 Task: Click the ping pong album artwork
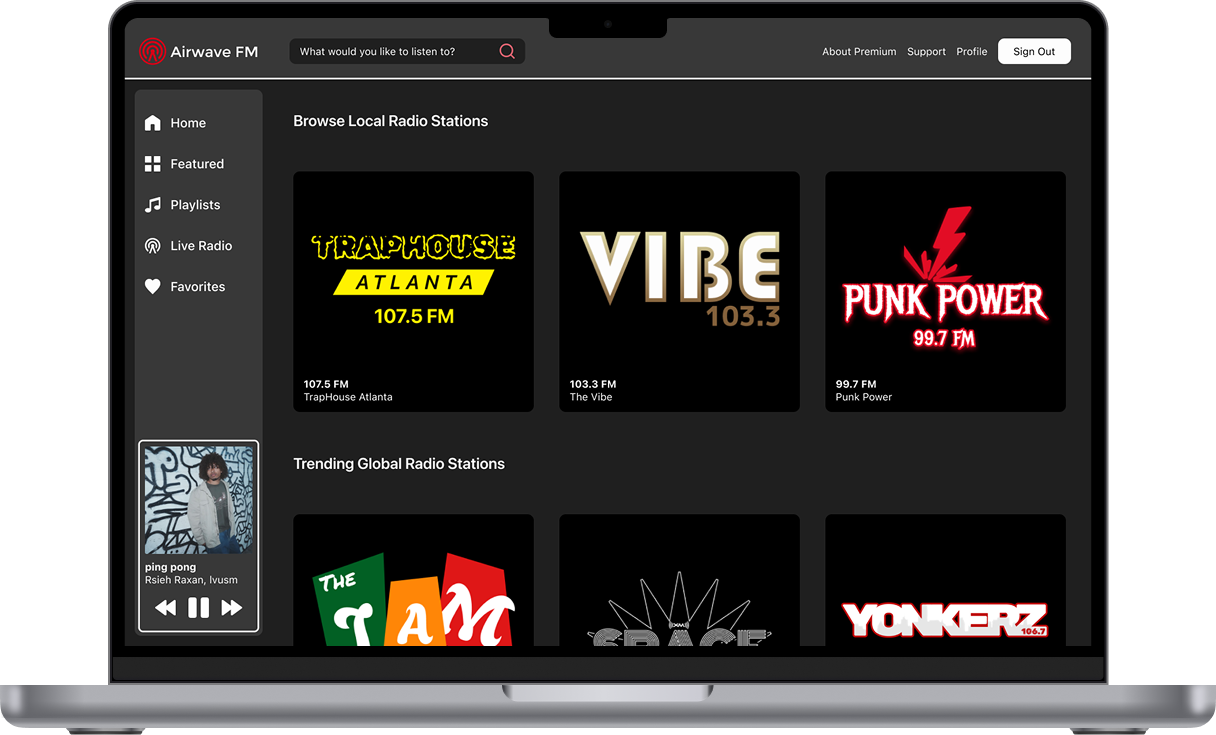(199, 499)
